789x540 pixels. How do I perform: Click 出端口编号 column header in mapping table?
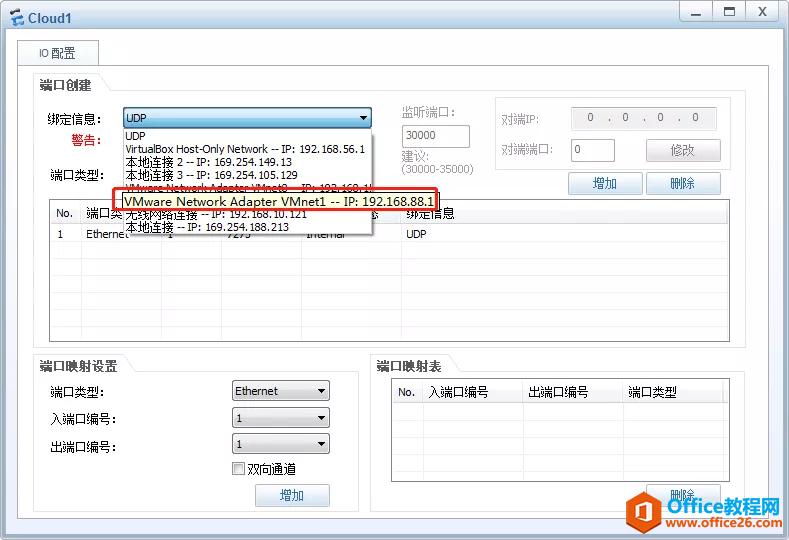point(573,392)
